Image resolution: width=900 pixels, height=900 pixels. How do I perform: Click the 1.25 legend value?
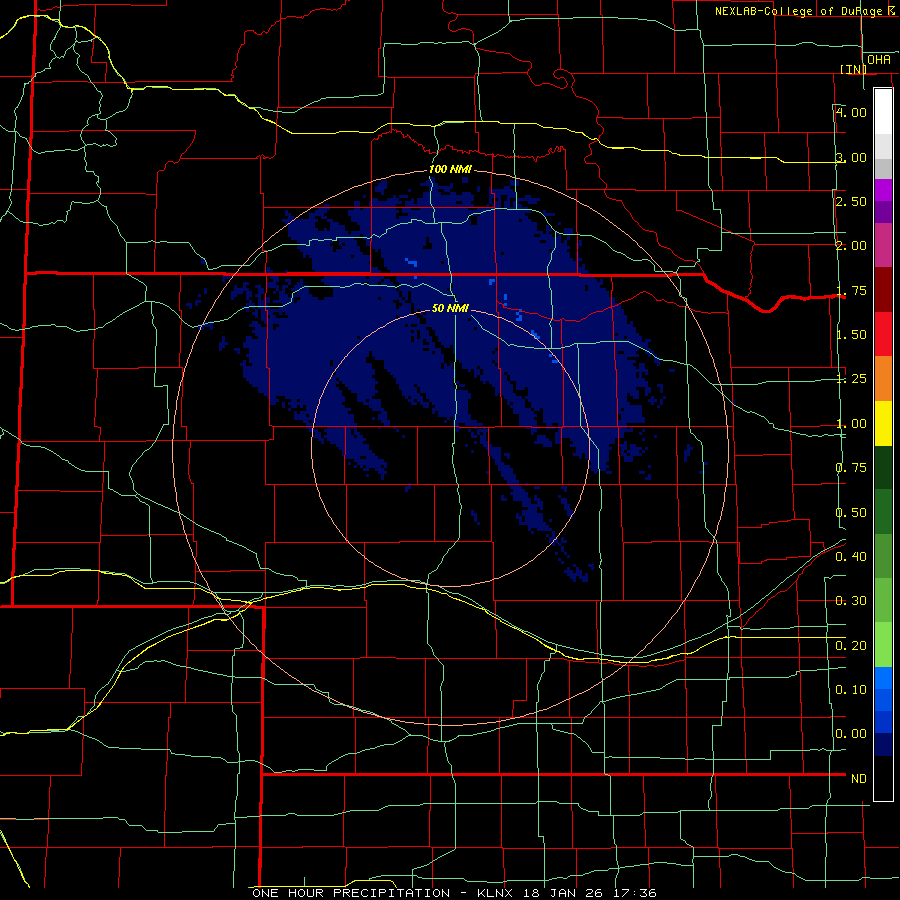point(851,379)
